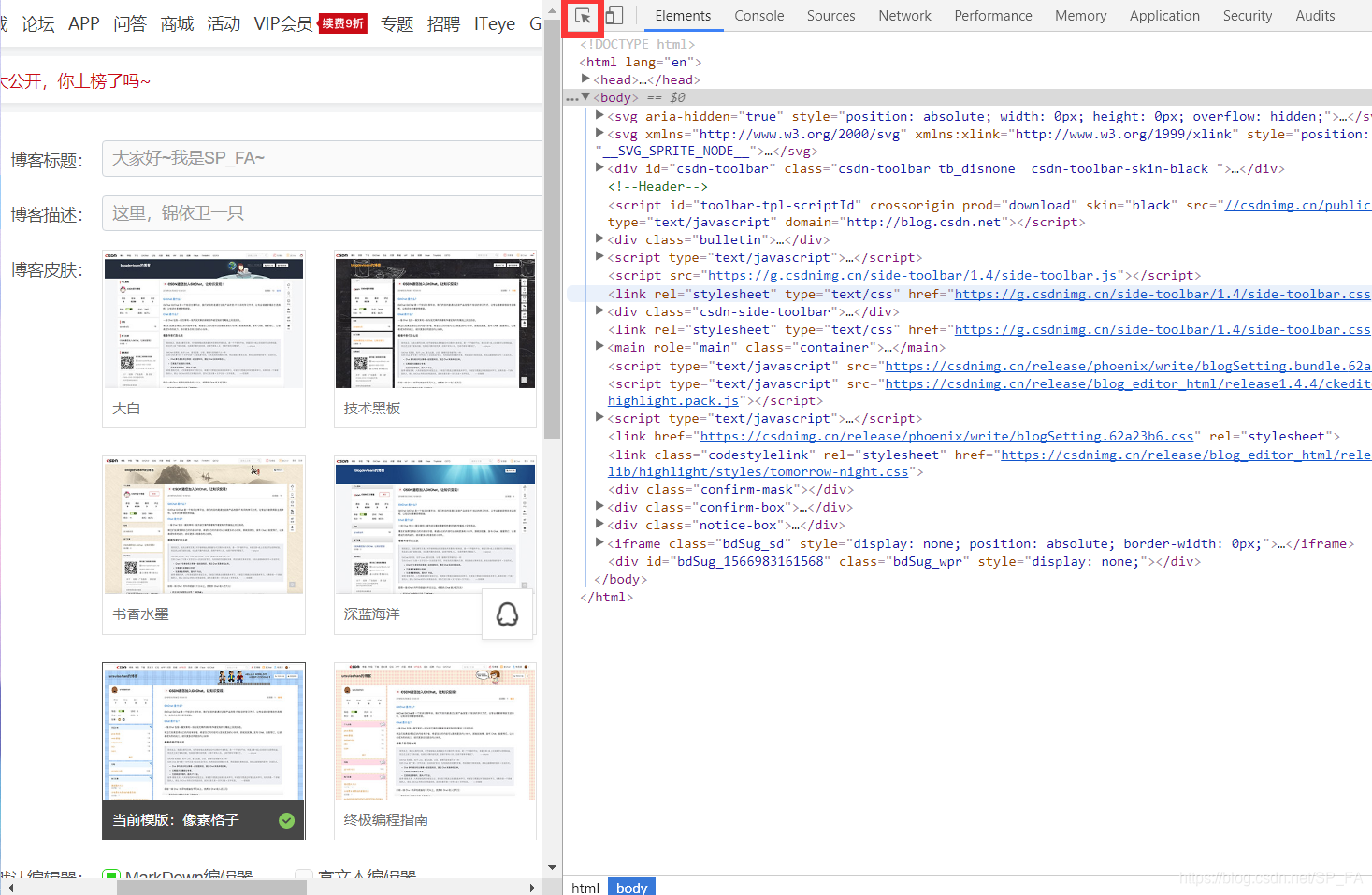Viewport: 1372px width, 895px height.
Task: Expand the csdn-toolbar div node
Action: 599,168
